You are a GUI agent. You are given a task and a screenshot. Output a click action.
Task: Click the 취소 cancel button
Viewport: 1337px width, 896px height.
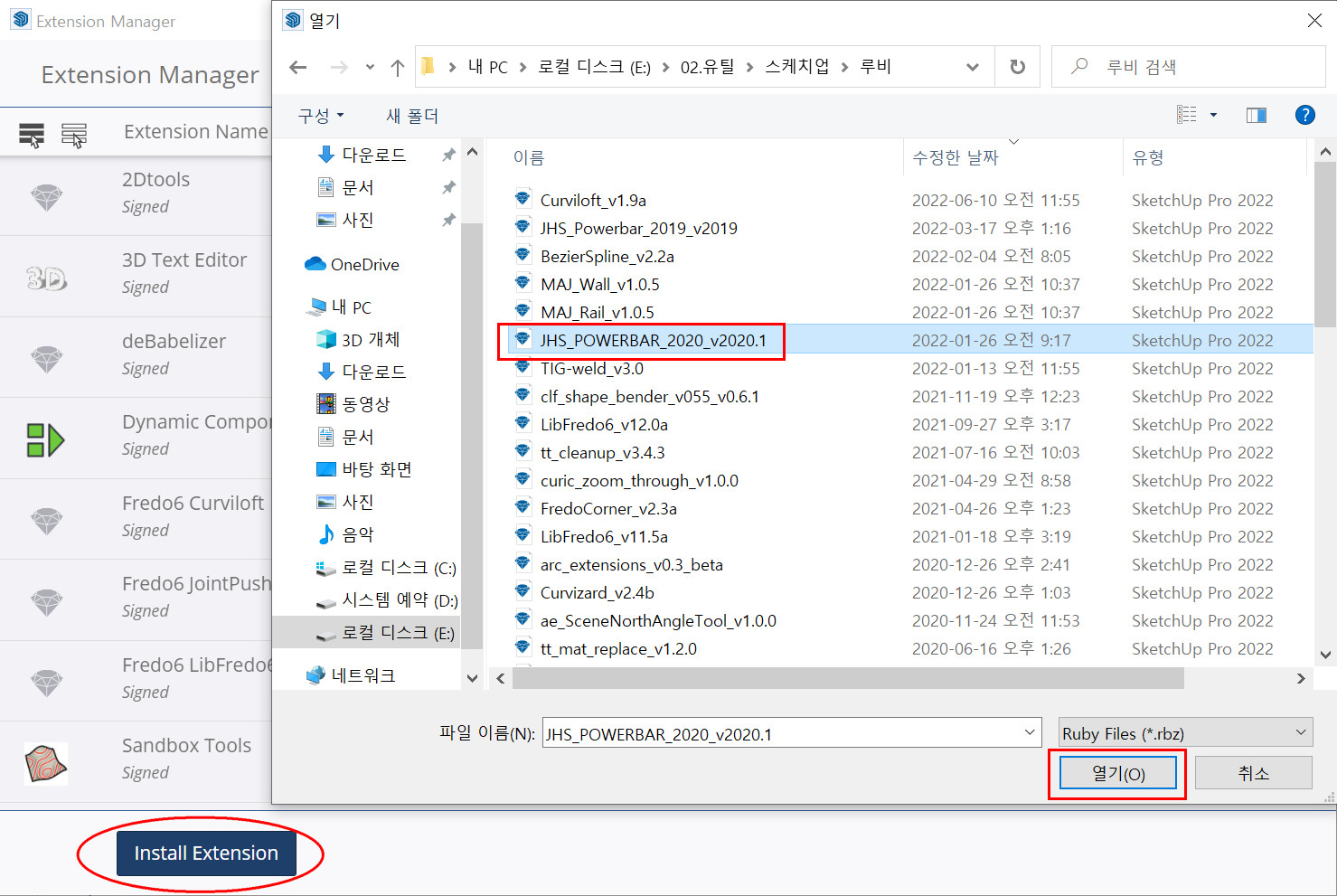(x=1253, y=773)
